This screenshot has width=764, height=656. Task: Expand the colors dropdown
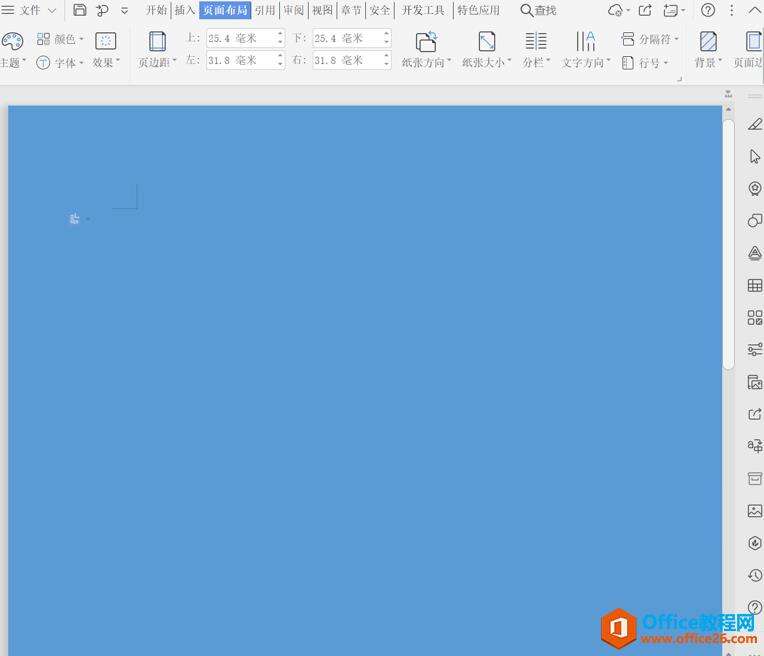tap(61, 39)
